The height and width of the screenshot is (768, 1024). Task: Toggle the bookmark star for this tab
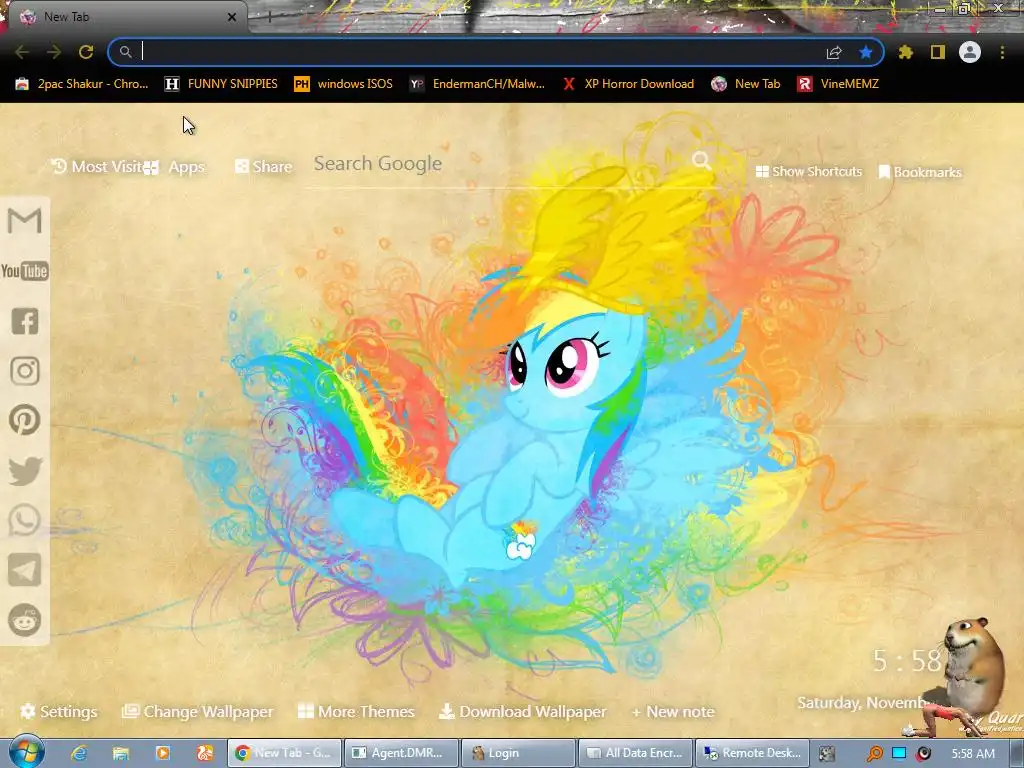pos(866,52)
